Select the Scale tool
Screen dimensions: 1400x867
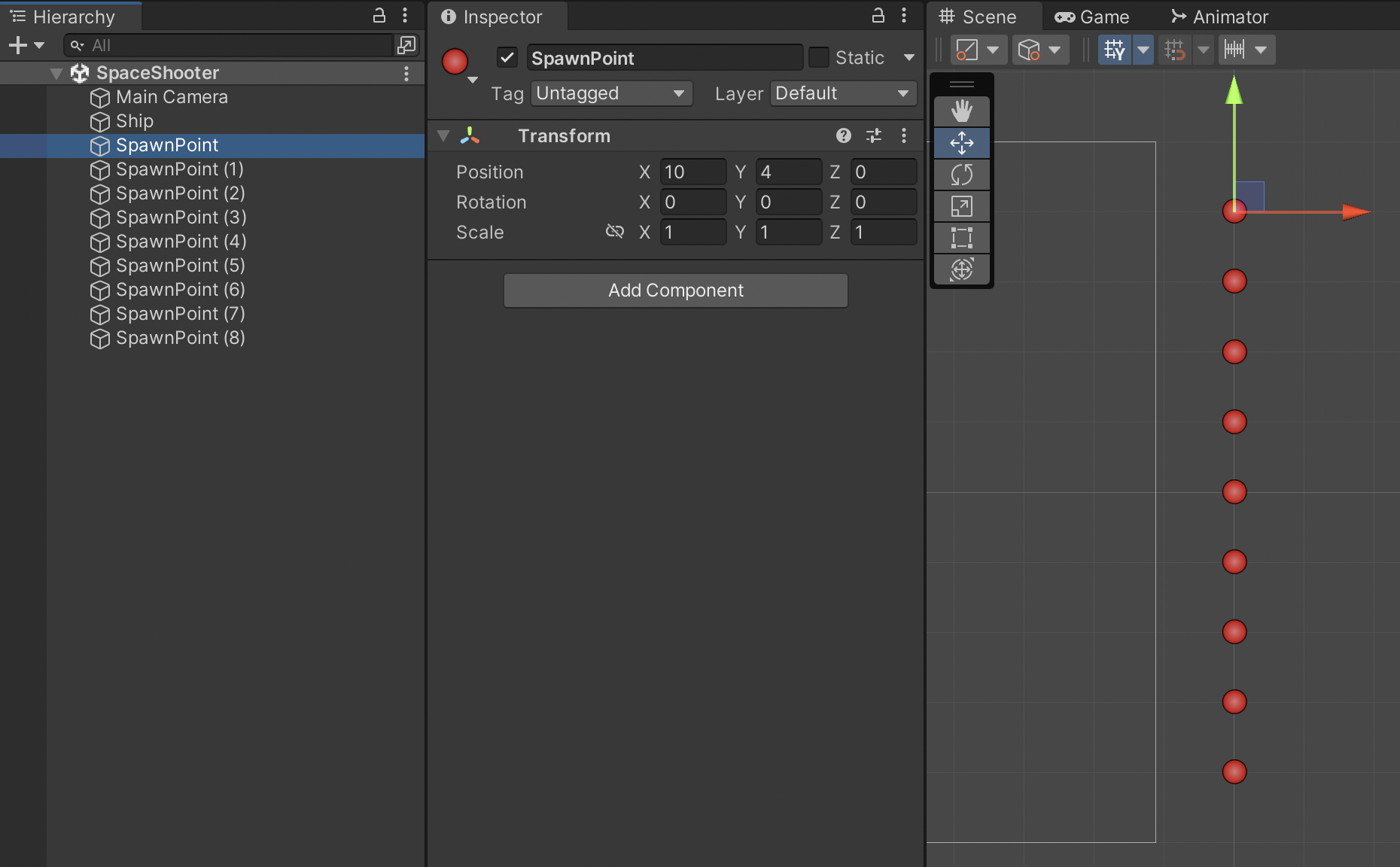click(x=961, y=206)
